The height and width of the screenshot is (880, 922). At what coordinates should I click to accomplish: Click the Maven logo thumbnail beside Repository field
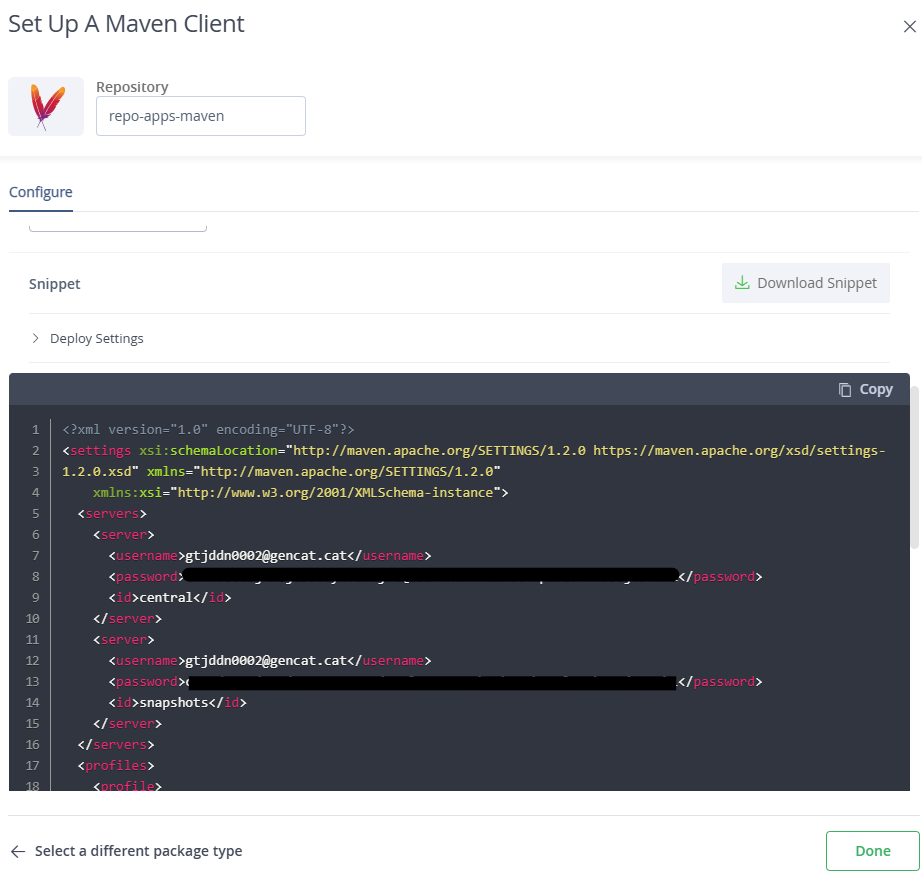click(x=45, y=105)
